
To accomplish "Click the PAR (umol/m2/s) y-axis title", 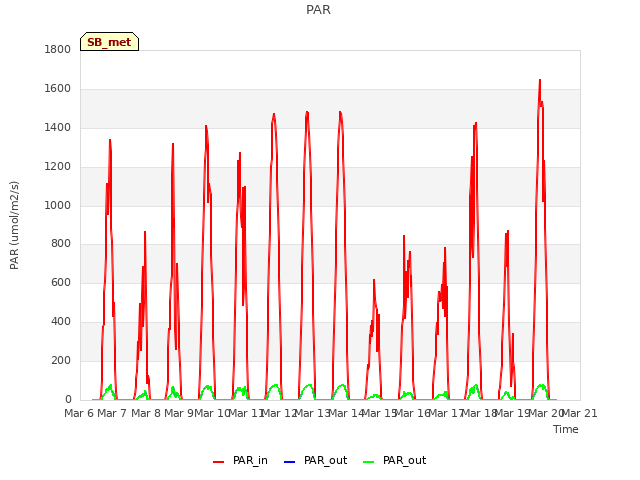I will [14, 225].
